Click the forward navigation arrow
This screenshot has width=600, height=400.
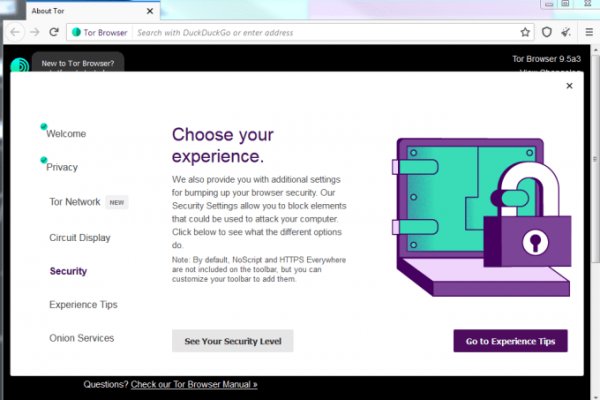pyautogui.click(x=35, y=32)
